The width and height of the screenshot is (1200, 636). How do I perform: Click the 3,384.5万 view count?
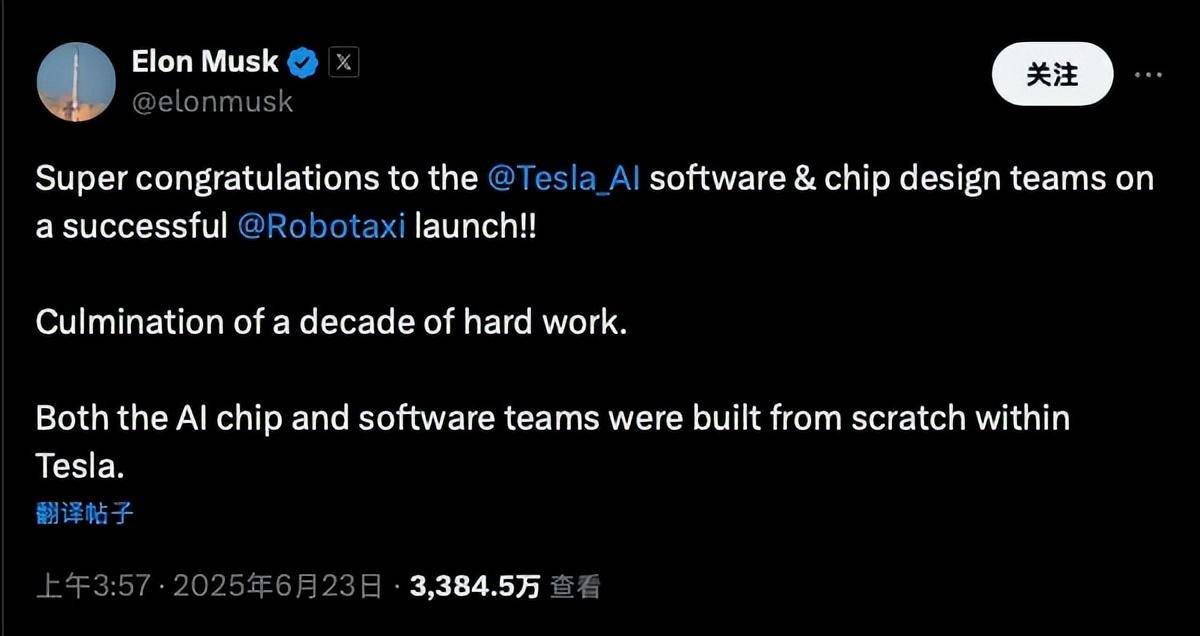pyautogui.click(x=475, y=586)
